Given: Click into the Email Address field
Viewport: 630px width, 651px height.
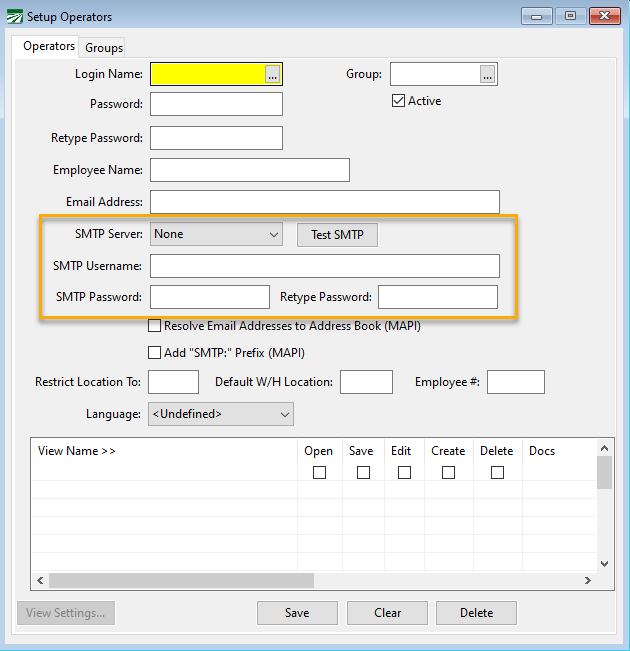Looking at the screenshot, I should click(324, 202).
